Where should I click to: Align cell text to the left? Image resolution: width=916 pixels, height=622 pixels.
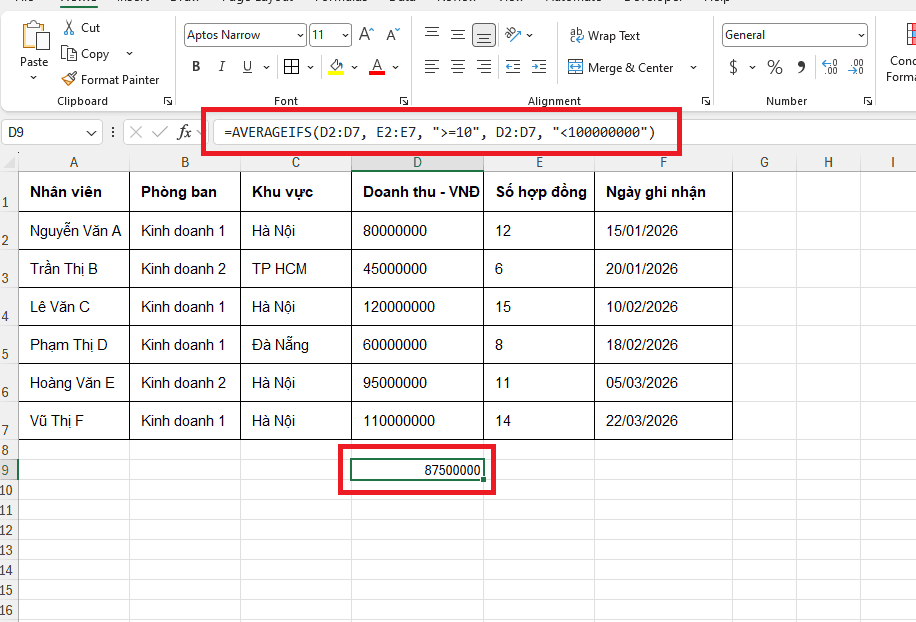[x=432, y=67]
